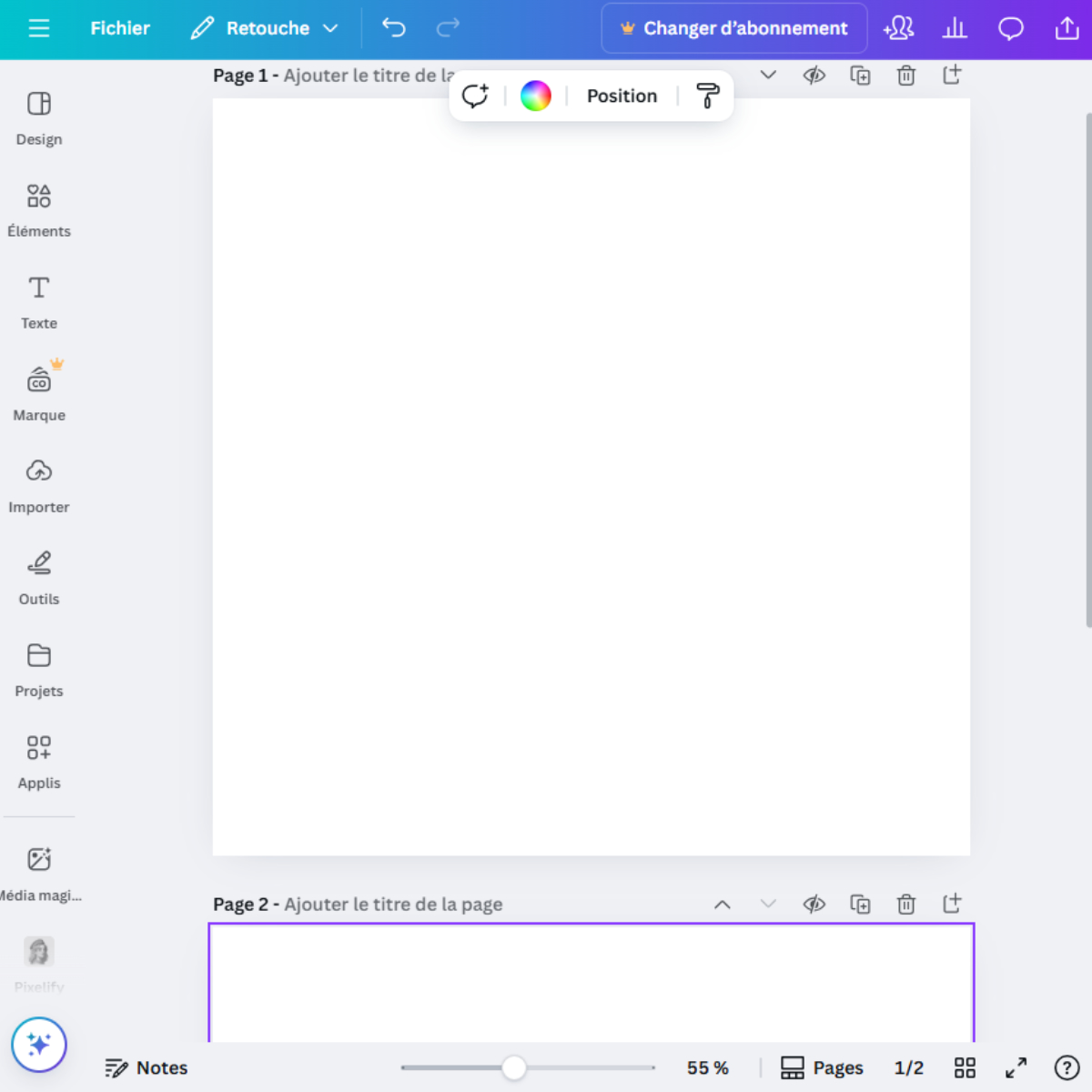Open the Pixelify app
The image size is (1092, 1092).
pyautogui.click(x=39, y=965)
